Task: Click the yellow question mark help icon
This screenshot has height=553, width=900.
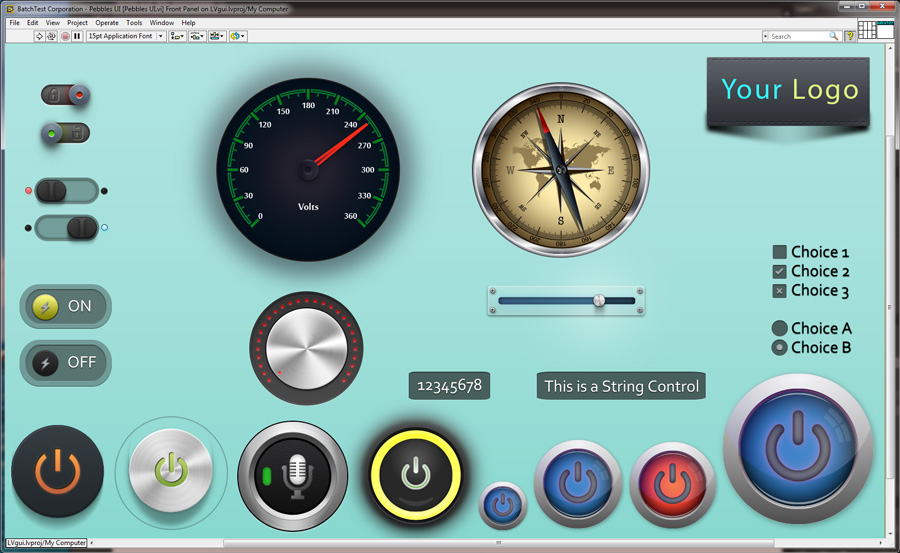Action: (850, 36)
